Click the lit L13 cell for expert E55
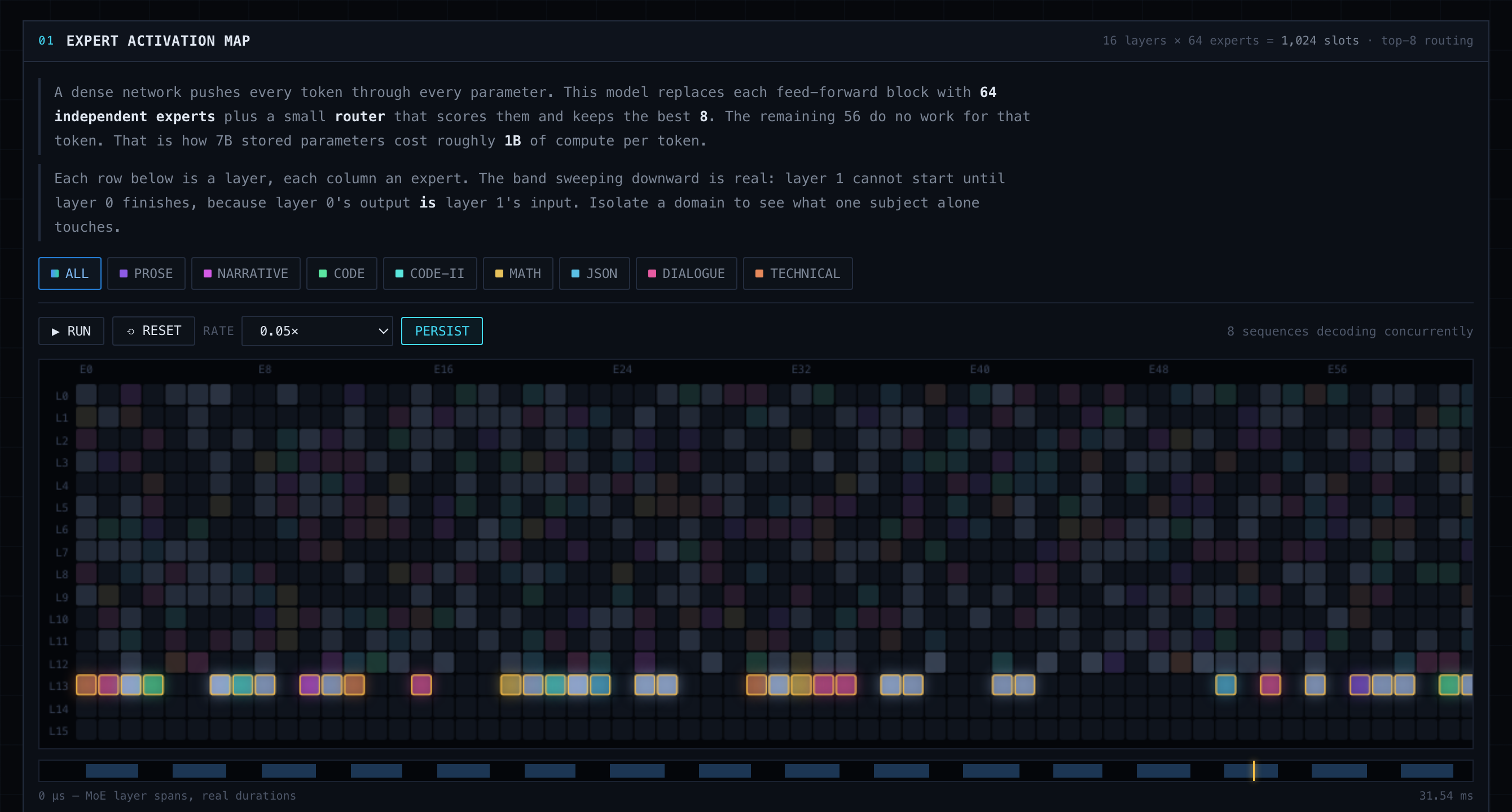1512x812 pixels. pos(1315,685)
